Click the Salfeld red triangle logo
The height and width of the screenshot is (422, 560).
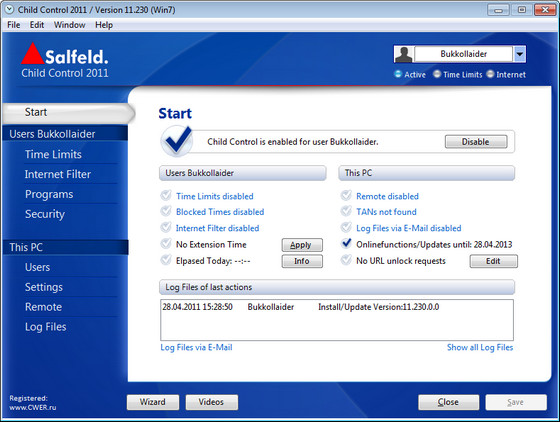click(x=32, y=54)
